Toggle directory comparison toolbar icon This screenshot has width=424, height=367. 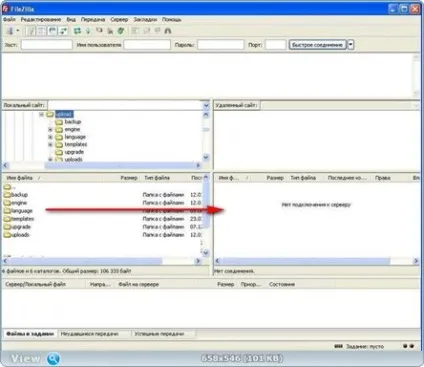[x=146, y=31]
